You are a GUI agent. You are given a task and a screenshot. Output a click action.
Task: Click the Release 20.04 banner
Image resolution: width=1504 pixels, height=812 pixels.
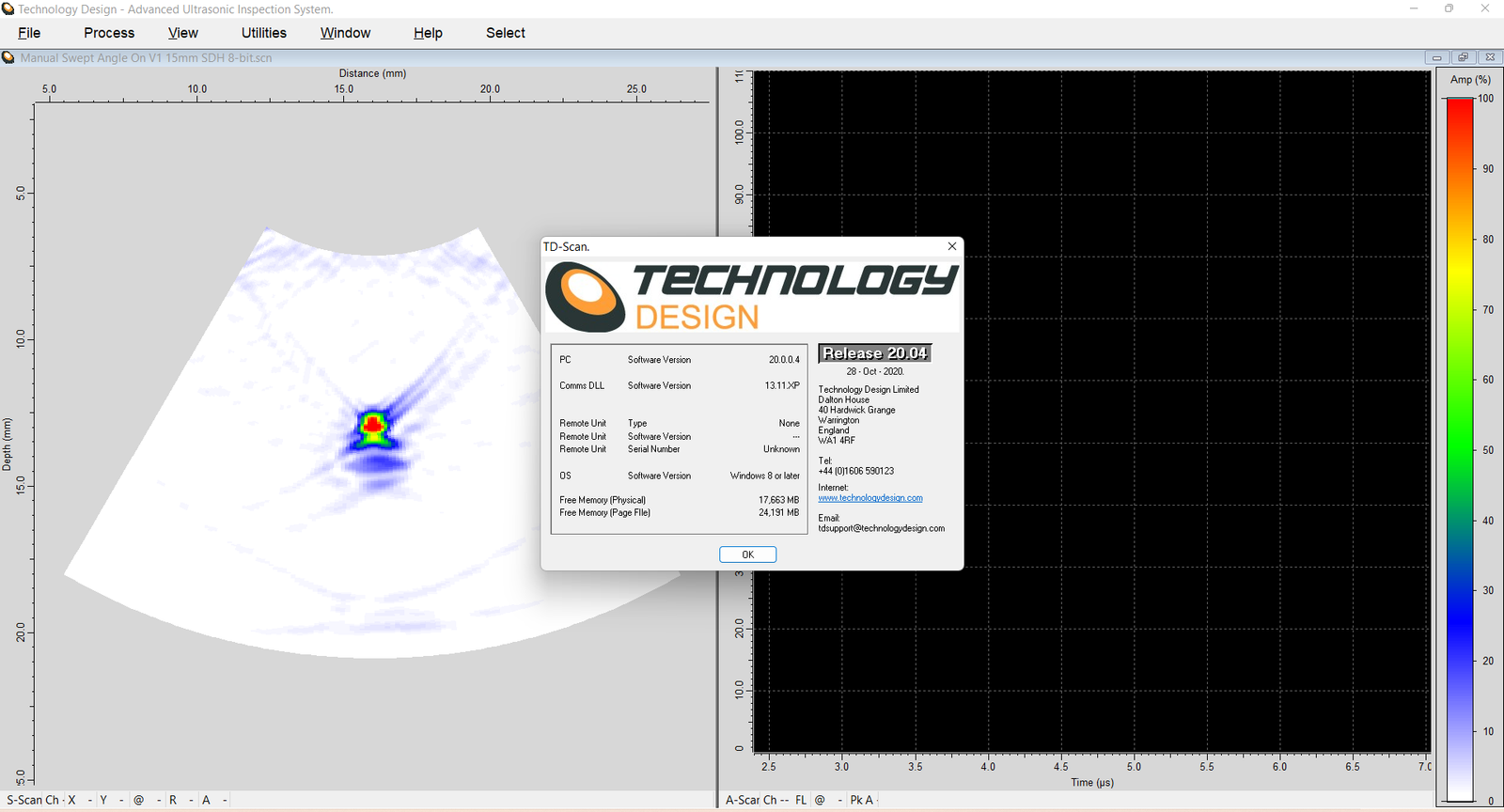click(x=875, y=353)
